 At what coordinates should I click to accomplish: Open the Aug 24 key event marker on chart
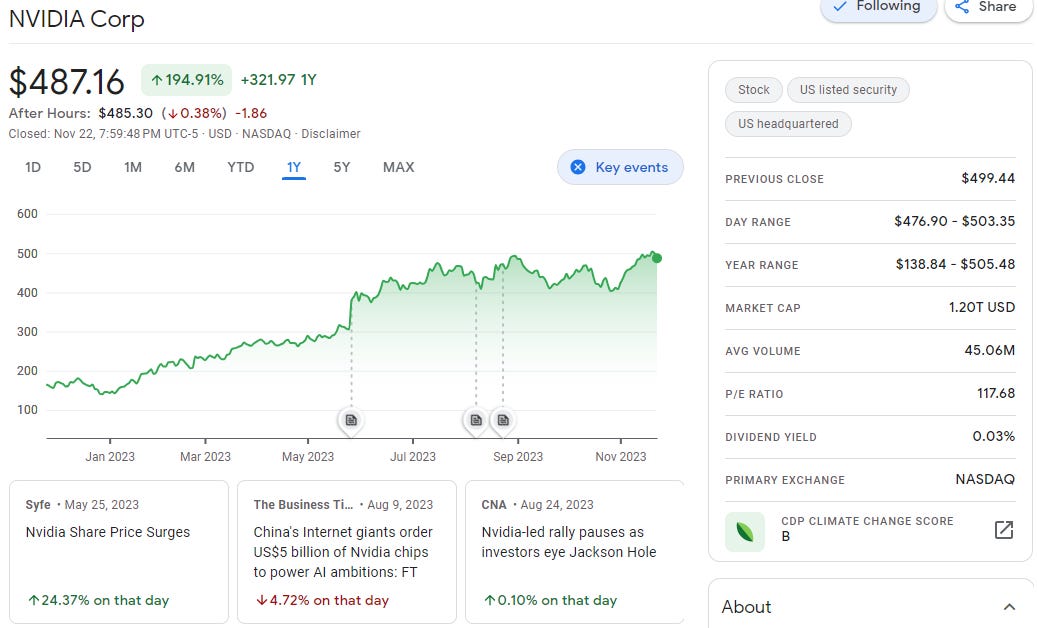click(503, 420)
